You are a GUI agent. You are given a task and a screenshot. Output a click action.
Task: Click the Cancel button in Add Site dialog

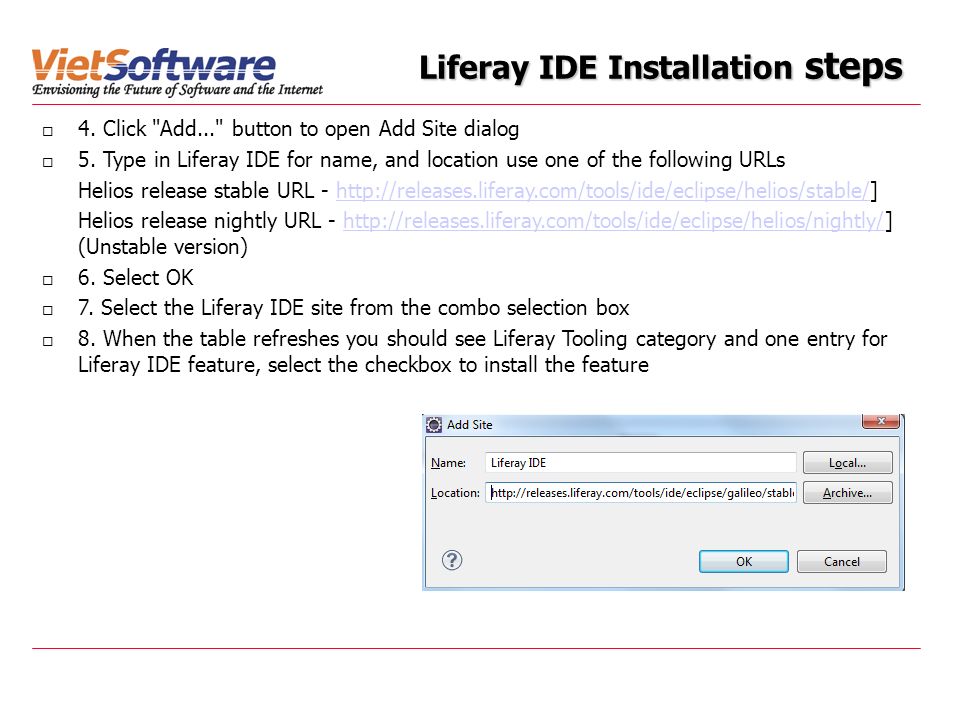pos(841,561)
